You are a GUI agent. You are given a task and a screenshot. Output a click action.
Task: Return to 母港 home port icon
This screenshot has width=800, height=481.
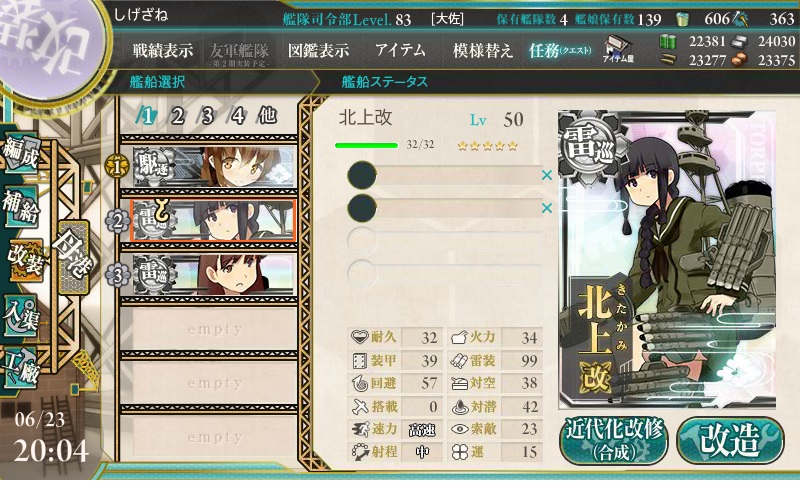pos(74,257)
